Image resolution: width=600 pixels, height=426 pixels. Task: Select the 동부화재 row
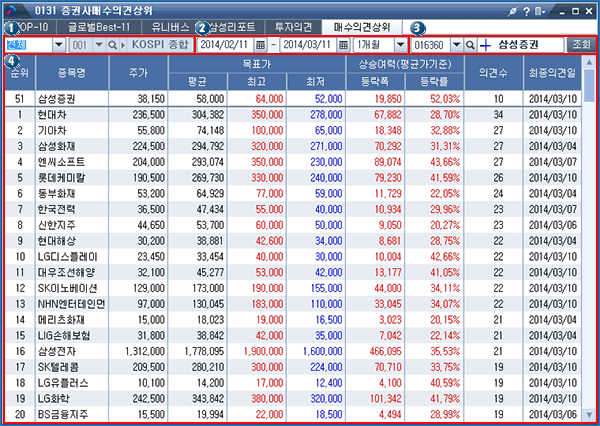click(293, 193)
